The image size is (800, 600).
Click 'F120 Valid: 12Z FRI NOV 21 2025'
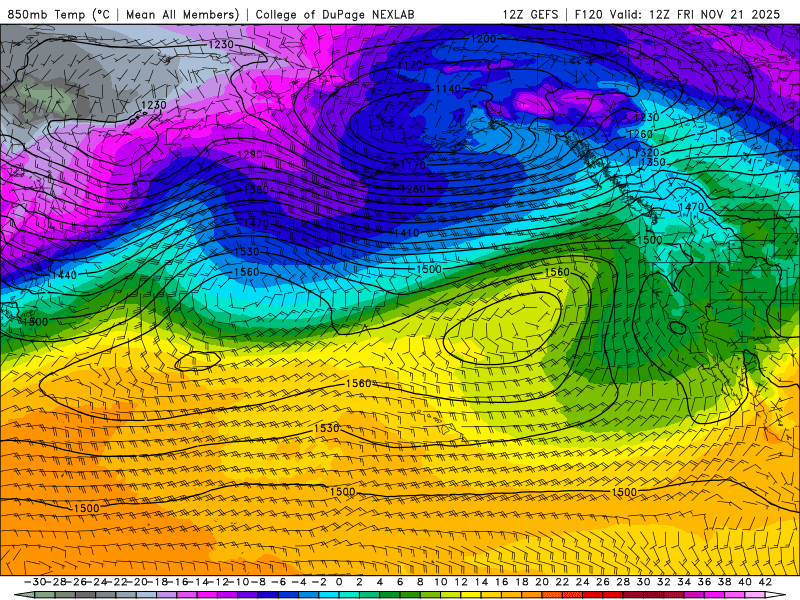tap(678, 15)
